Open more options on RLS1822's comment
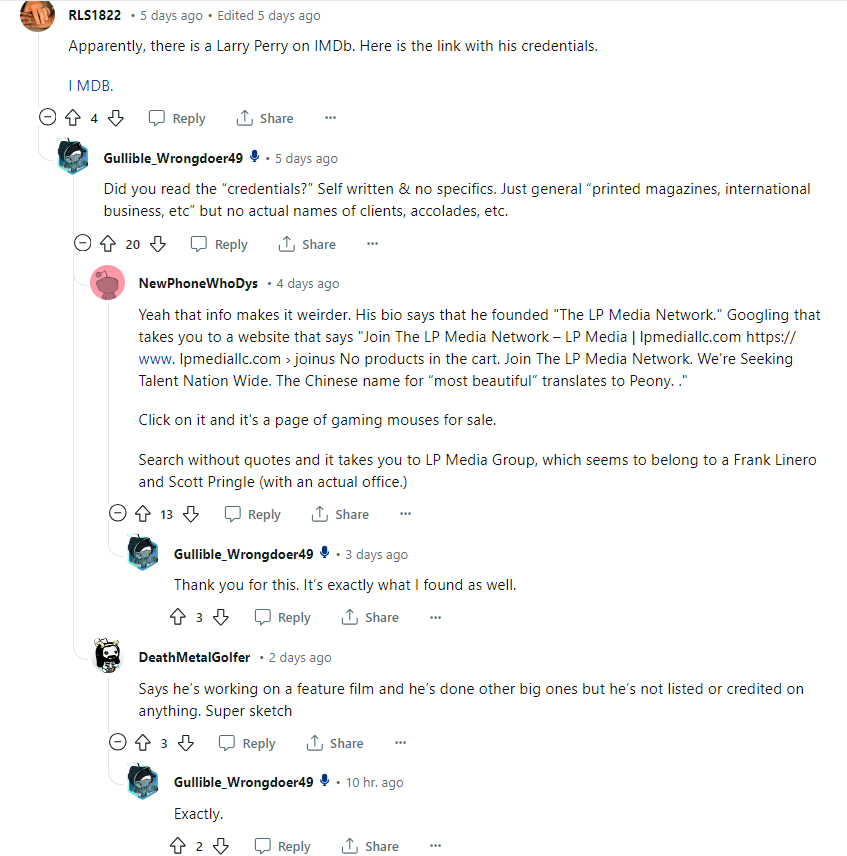Screen dimensions: 847x856 pos(330,118)
